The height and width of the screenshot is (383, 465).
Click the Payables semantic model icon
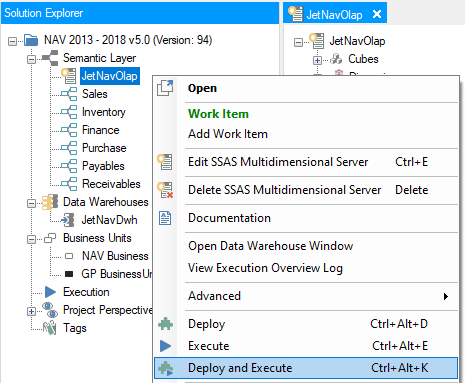click(69, 166)
